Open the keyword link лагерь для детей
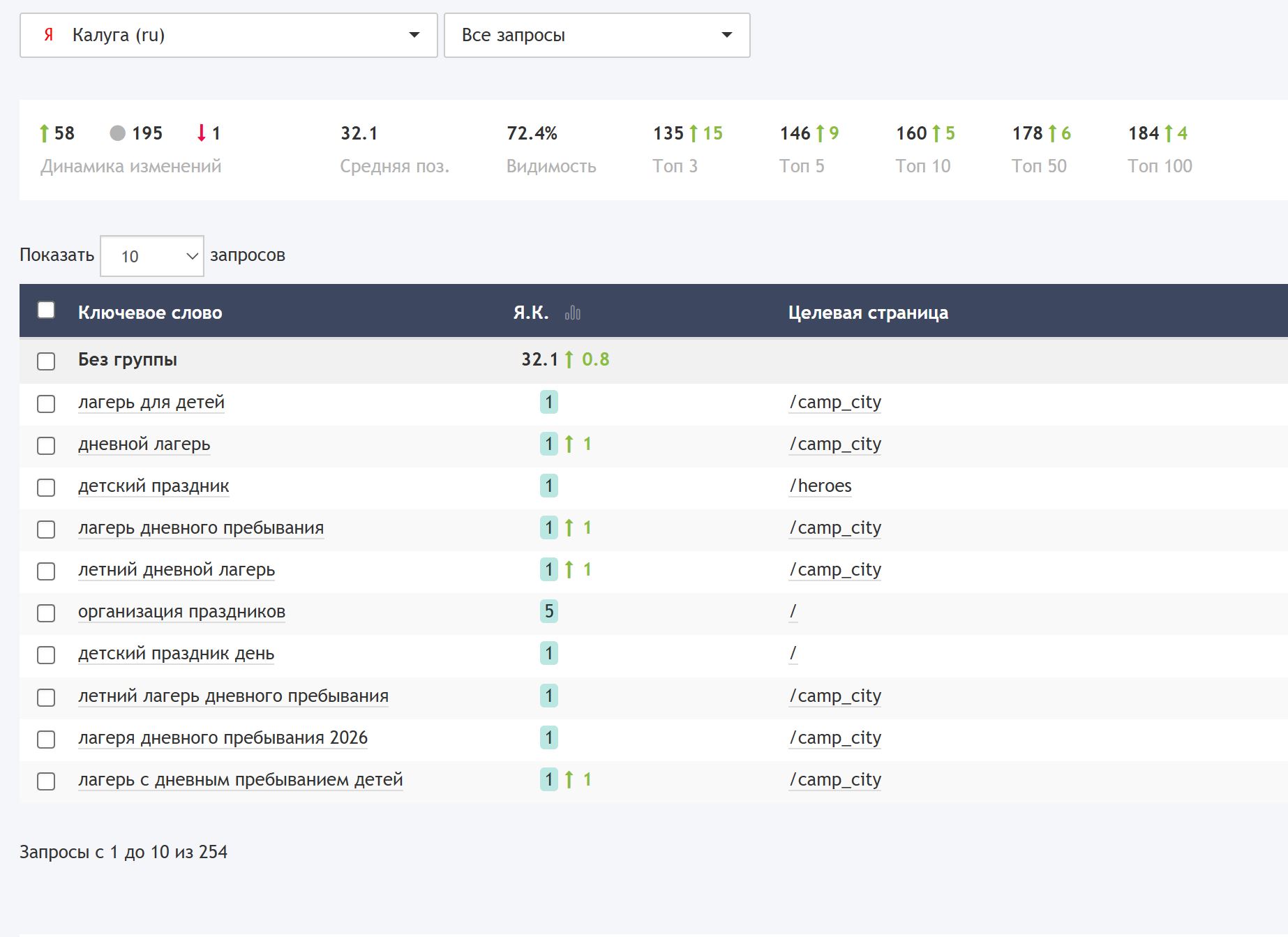Viewport: 1288px width, 937px height. click(x=151, y=403)
